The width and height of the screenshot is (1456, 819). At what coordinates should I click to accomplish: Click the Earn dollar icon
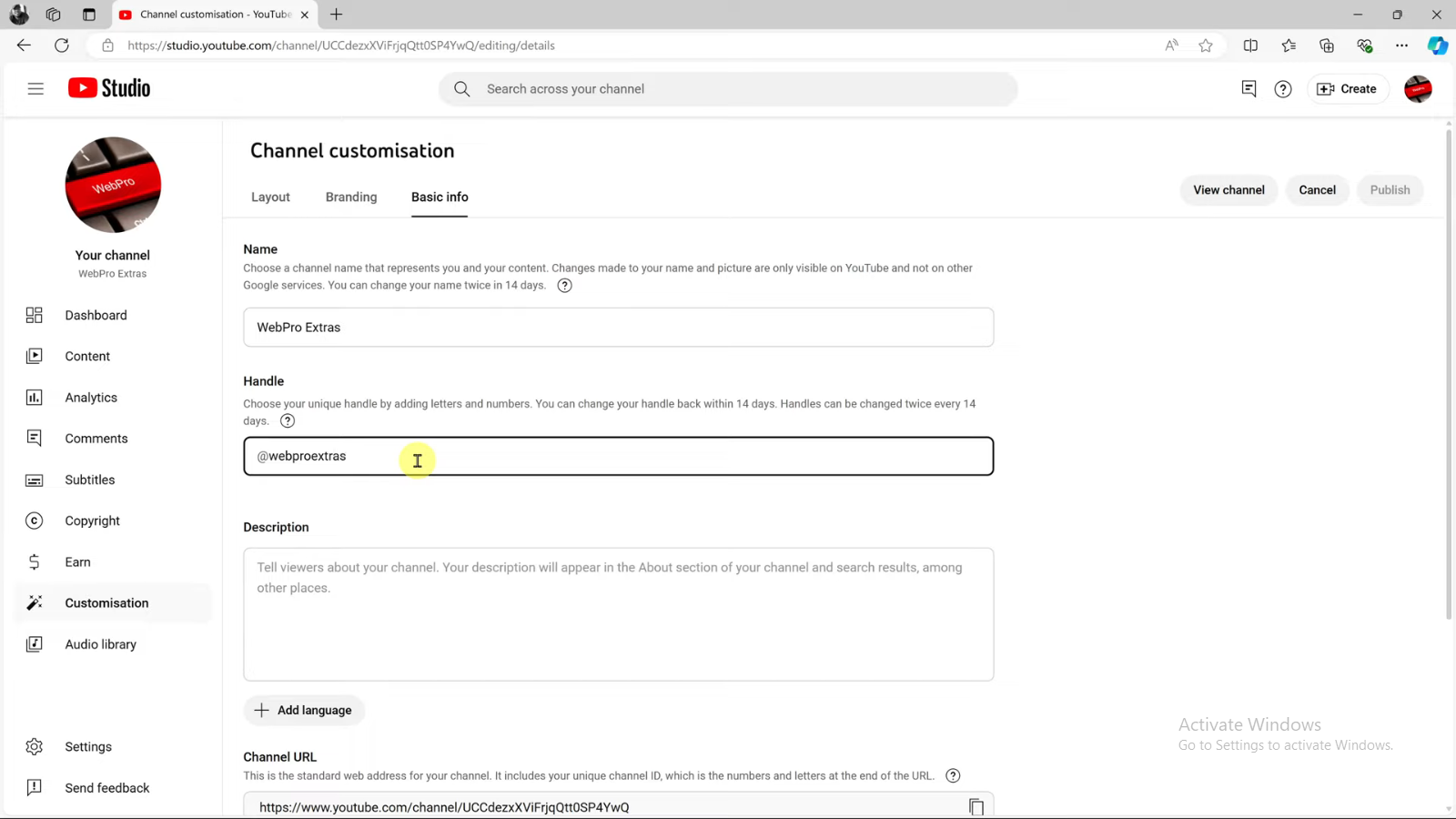click(35, 562)
